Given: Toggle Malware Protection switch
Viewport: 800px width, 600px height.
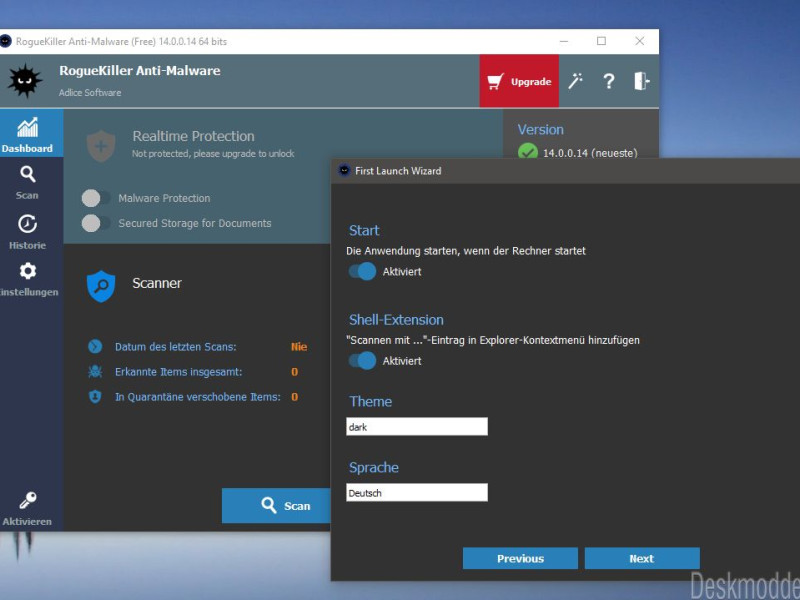Looking at the screenshot, I should tap(96, 198).
